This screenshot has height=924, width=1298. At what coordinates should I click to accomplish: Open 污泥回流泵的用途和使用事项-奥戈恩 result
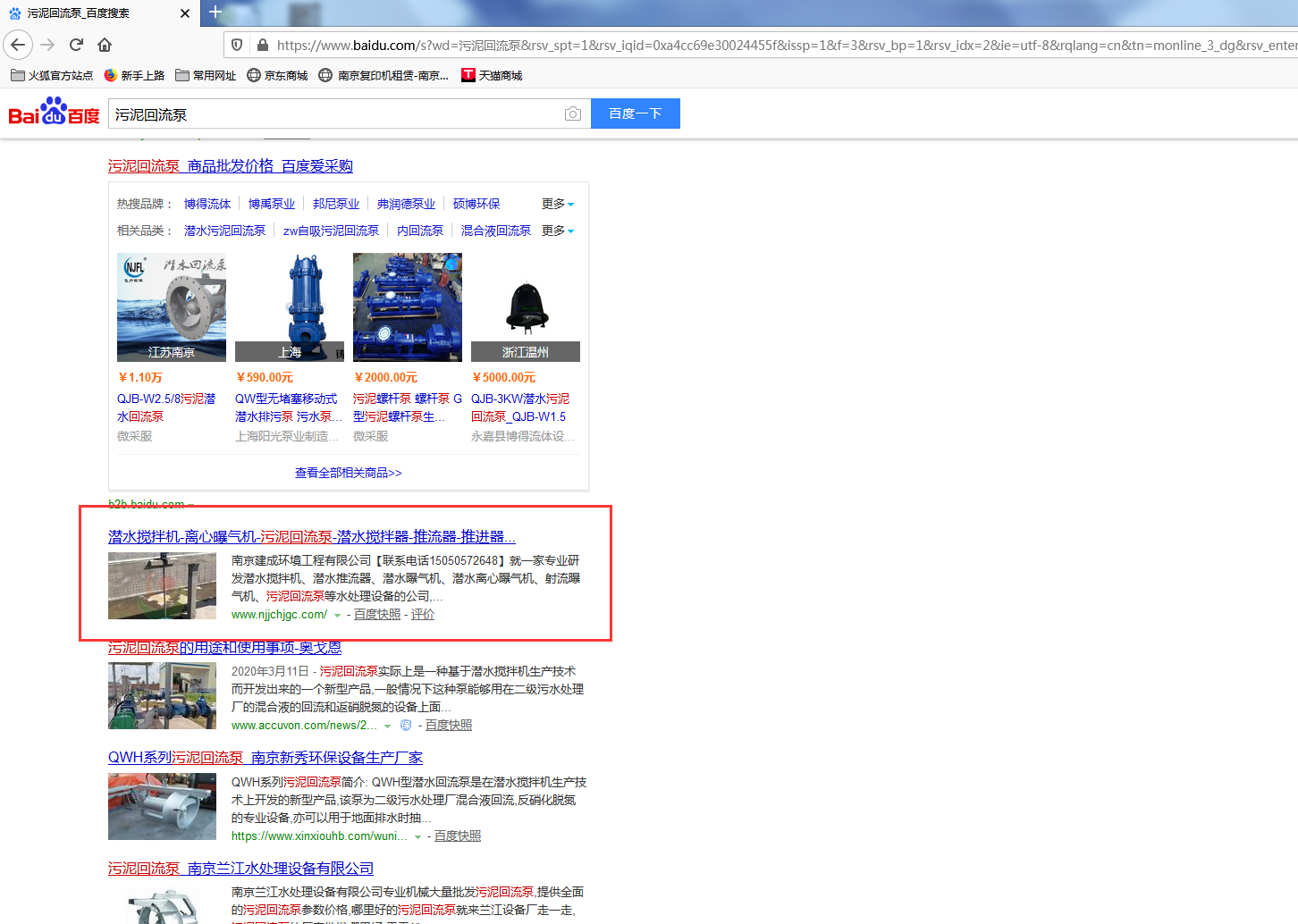click(x=224, y=647)
